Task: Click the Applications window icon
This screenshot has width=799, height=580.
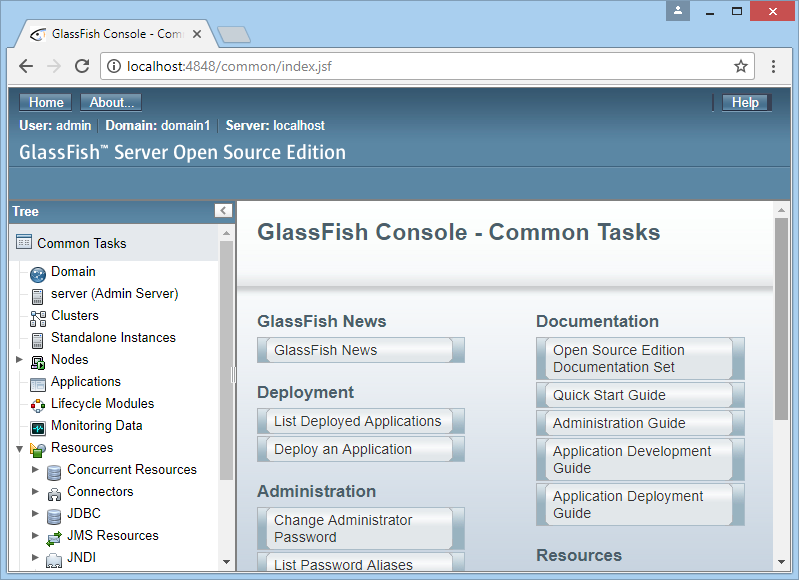Action: [x=38, y=384]
